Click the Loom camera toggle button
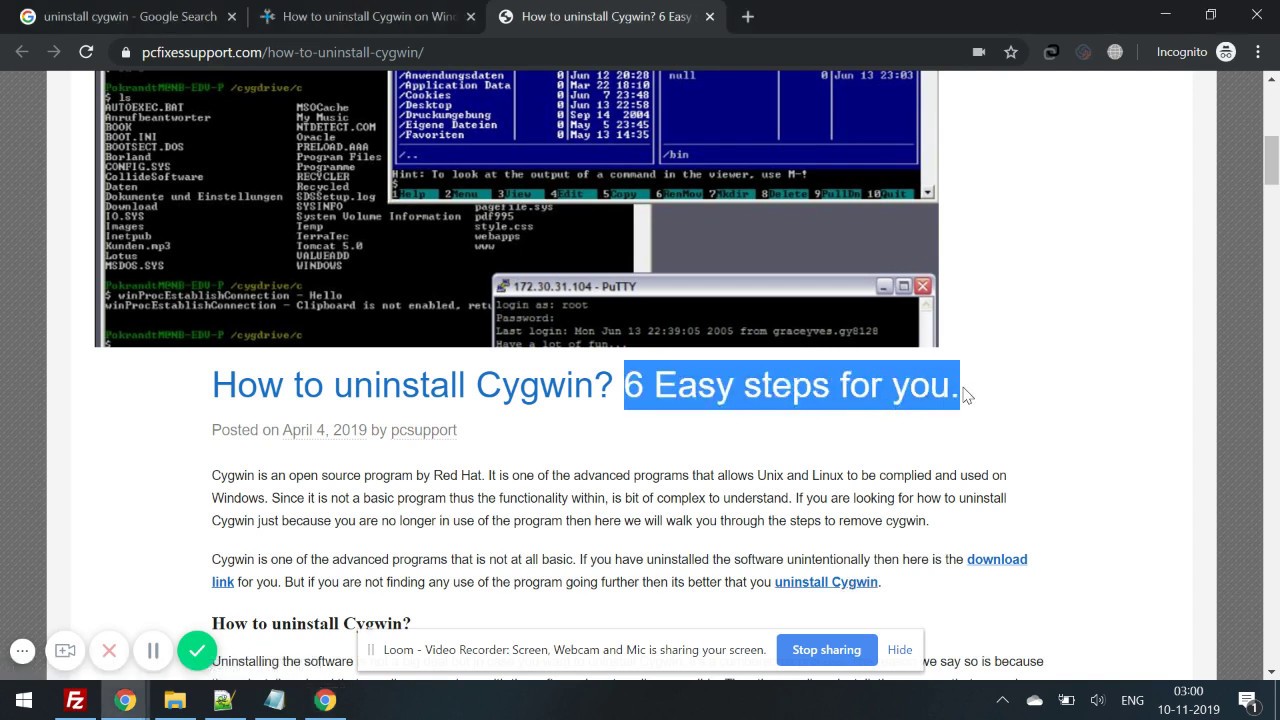Viewport: 1280px width, 720px height. pyautogui.click(x=65, y=651)
